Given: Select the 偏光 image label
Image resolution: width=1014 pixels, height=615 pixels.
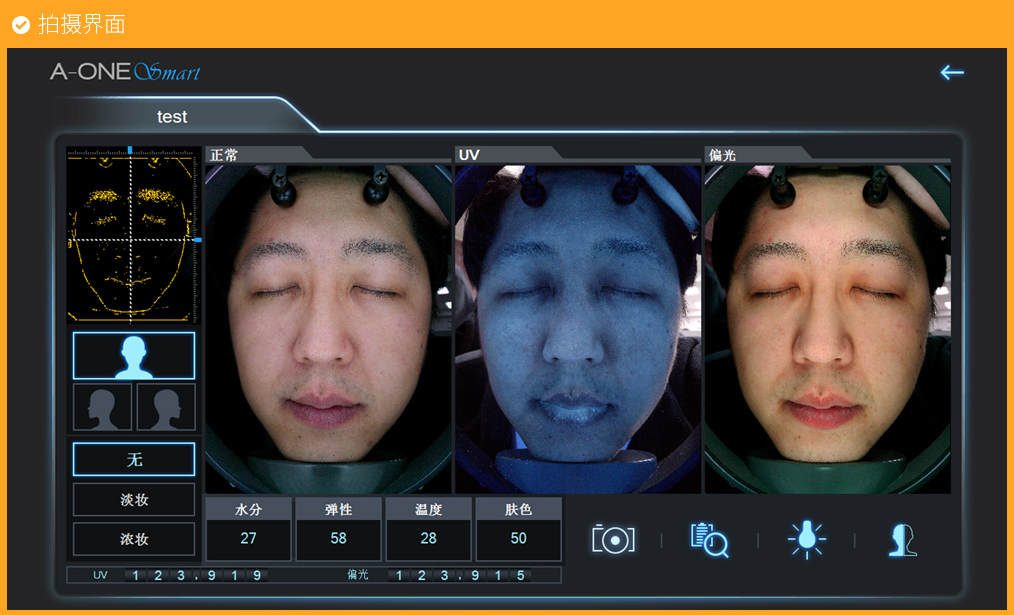Looking at the screenshot, I should pos(722,155).
